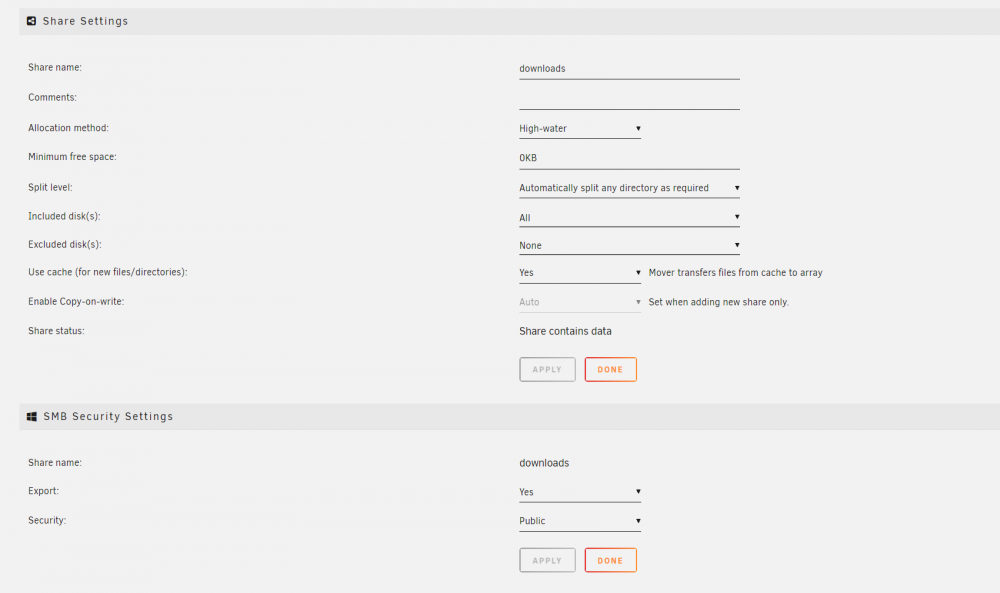Click the 'Share contains data' status text
The image size is (1000, 593).
[x=565, y=331]
